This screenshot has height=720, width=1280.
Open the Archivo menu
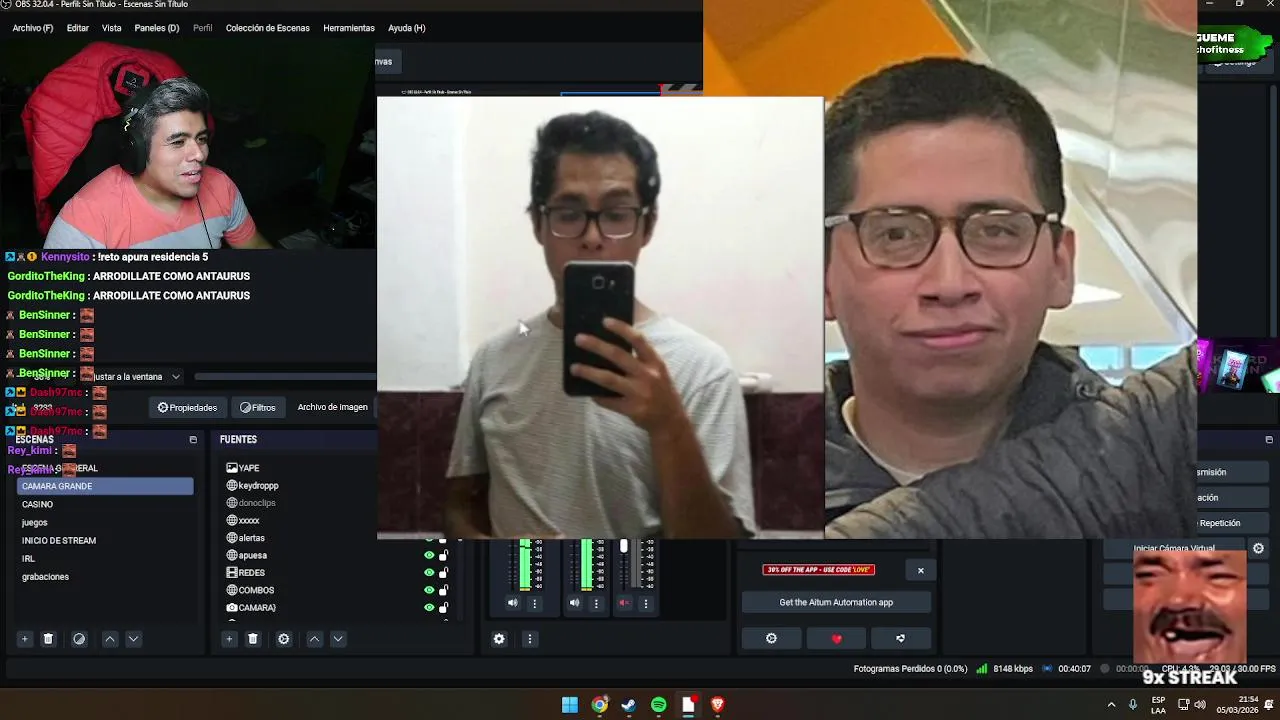(x=33, y=28)
